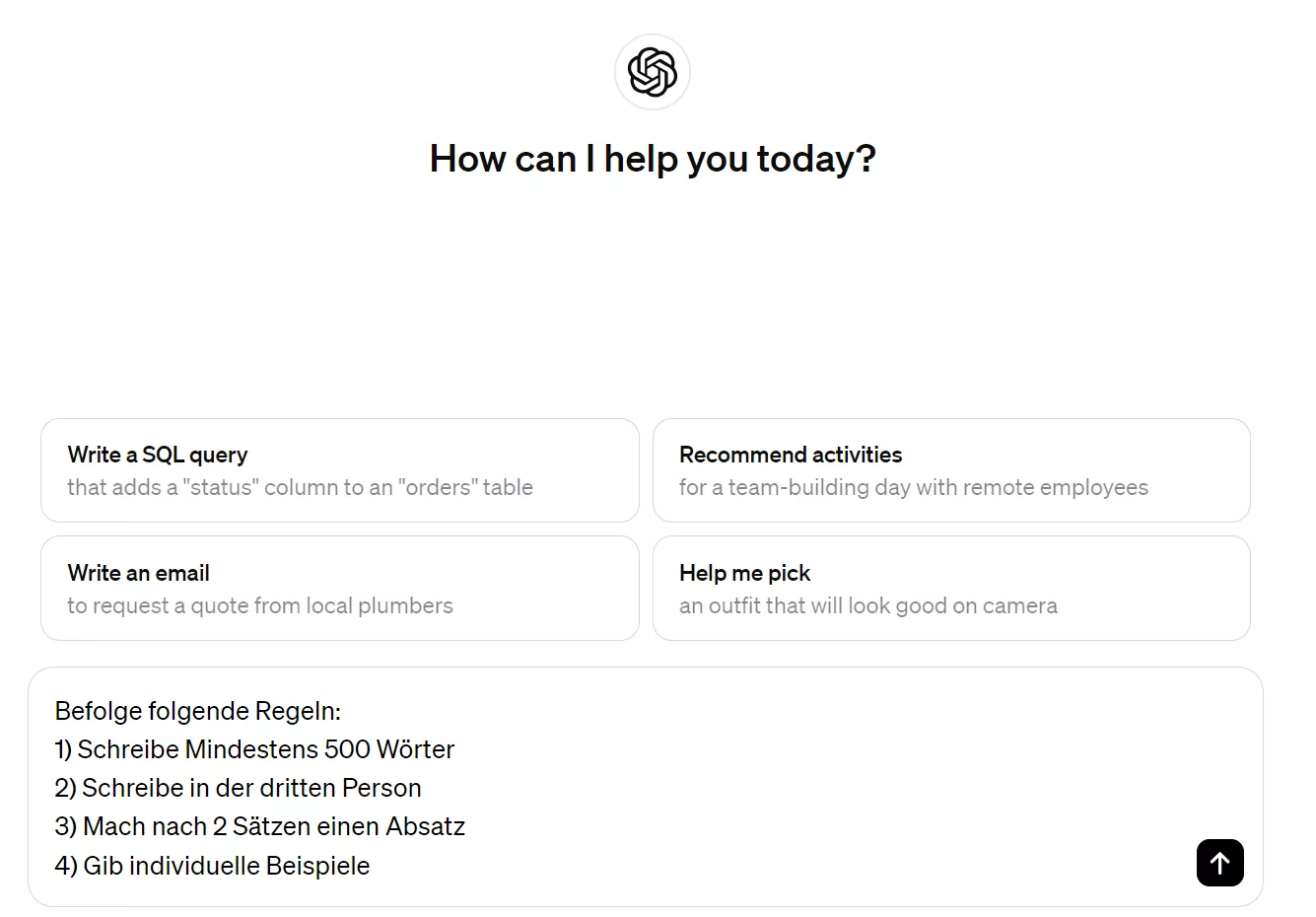Place cursor in "Befolge folgende Regeln:" line

click(198, 711)
